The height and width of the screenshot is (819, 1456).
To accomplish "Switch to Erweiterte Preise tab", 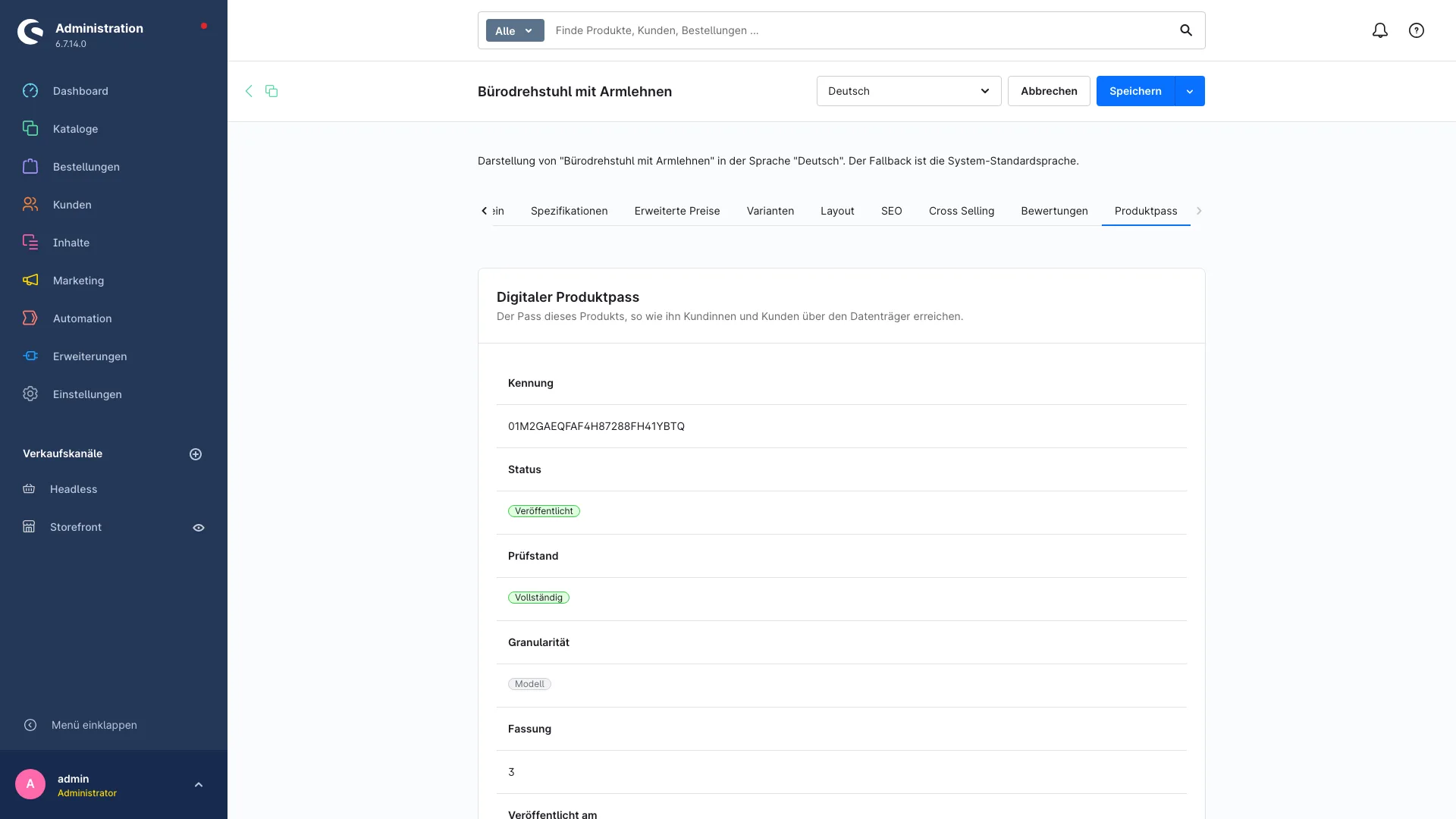I will (677, 211).
